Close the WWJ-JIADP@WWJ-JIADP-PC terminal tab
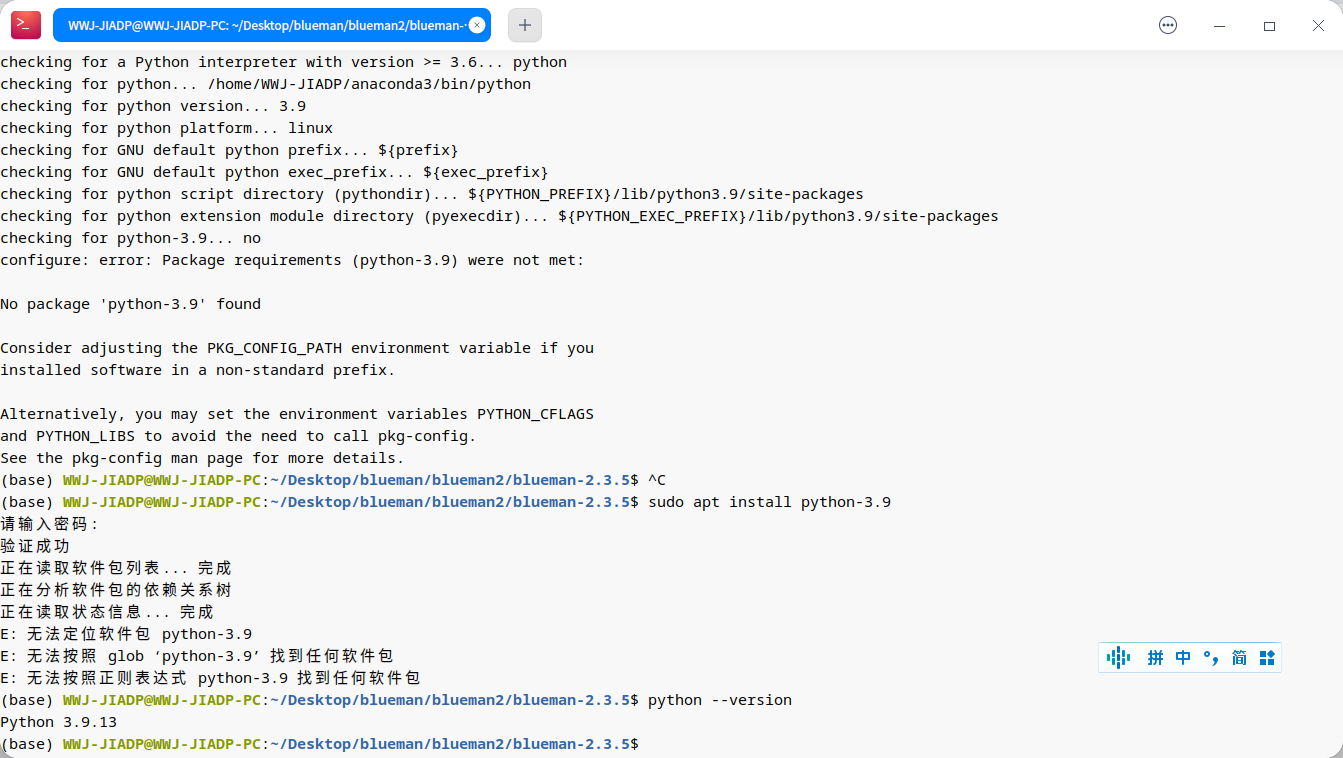 pos(477,25)
